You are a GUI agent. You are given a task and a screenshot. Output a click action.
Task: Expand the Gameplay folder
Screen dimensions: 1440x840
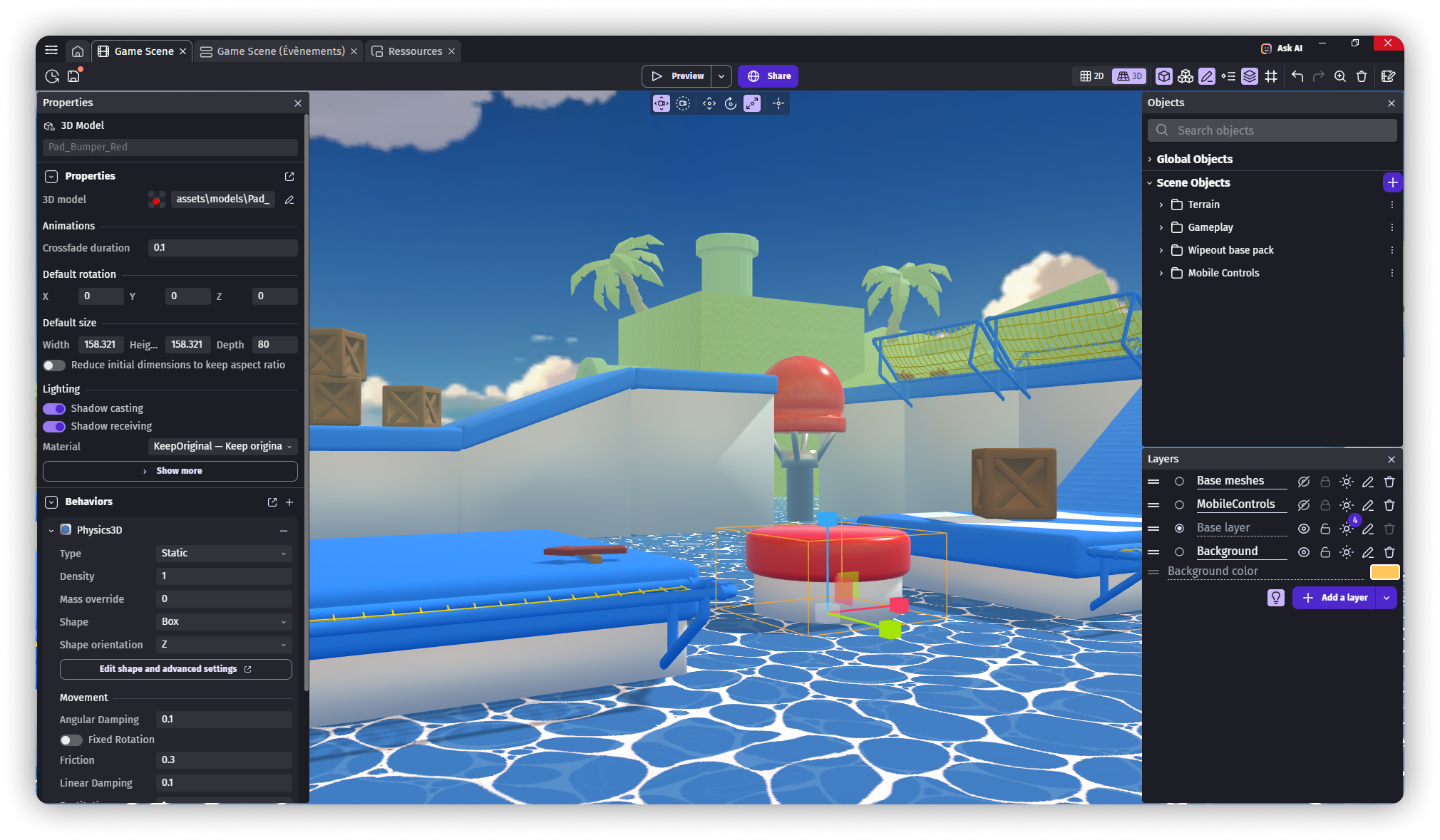click(x=1161, y=227)
